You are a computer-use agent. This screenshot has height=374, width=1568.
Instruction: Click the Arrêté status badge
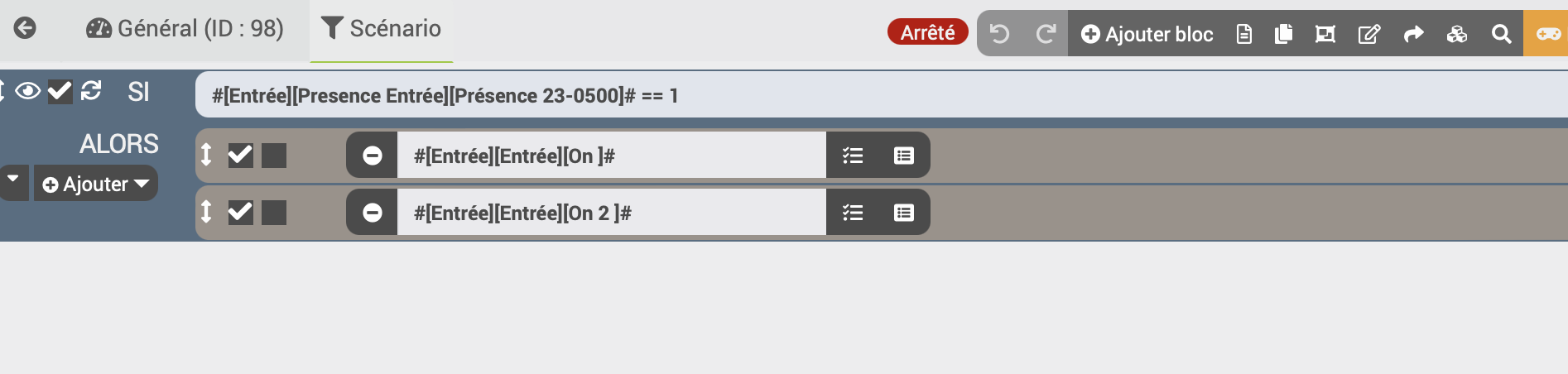point(927,32)
